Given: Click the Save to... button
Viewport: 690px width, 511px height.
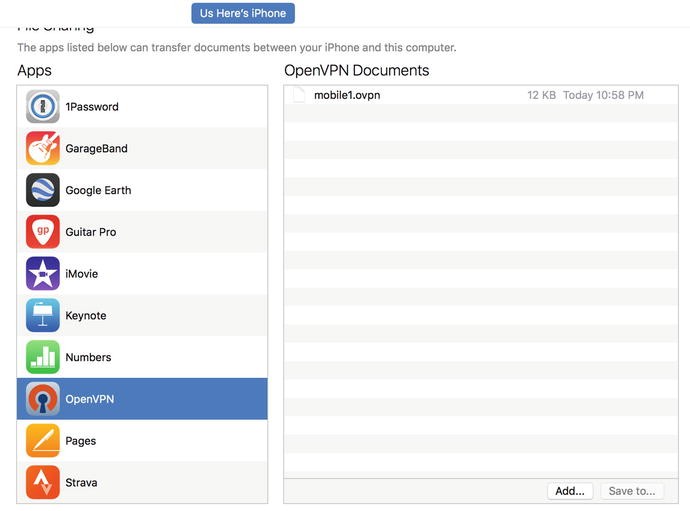Looking at the screenshot, I should 632,491.
